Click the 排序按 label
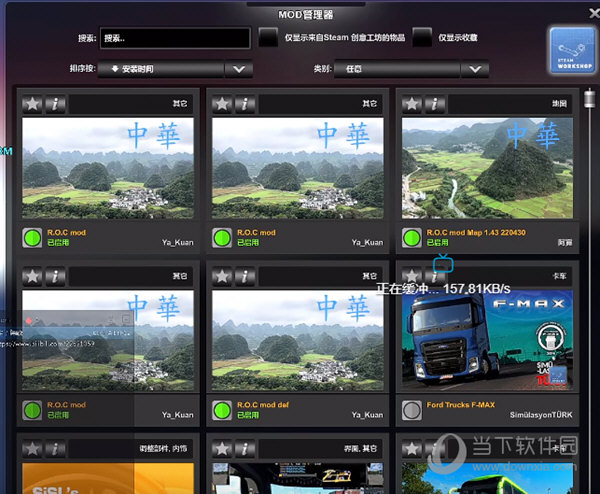The image size is (600, 494). (x=82, y=68)
